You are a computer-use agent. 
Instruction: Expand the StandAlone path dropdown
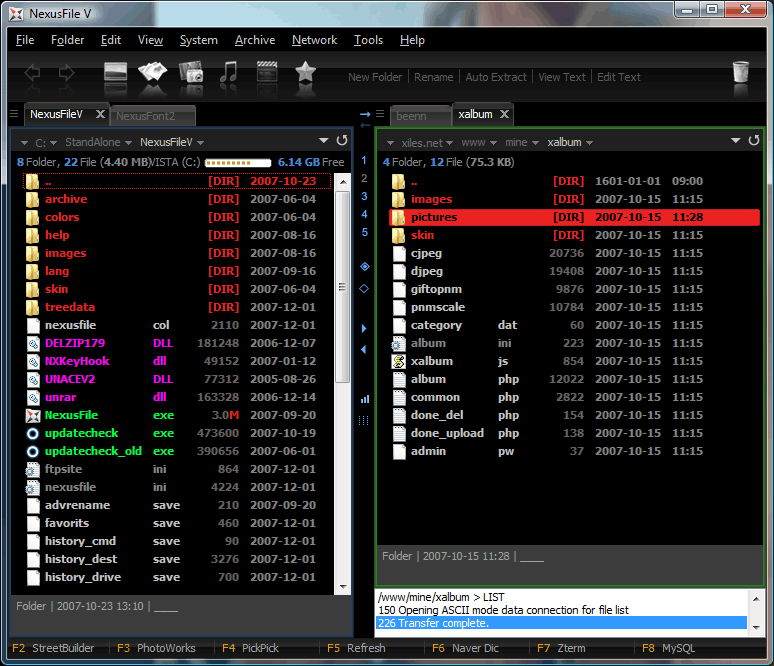coord(128,143)
